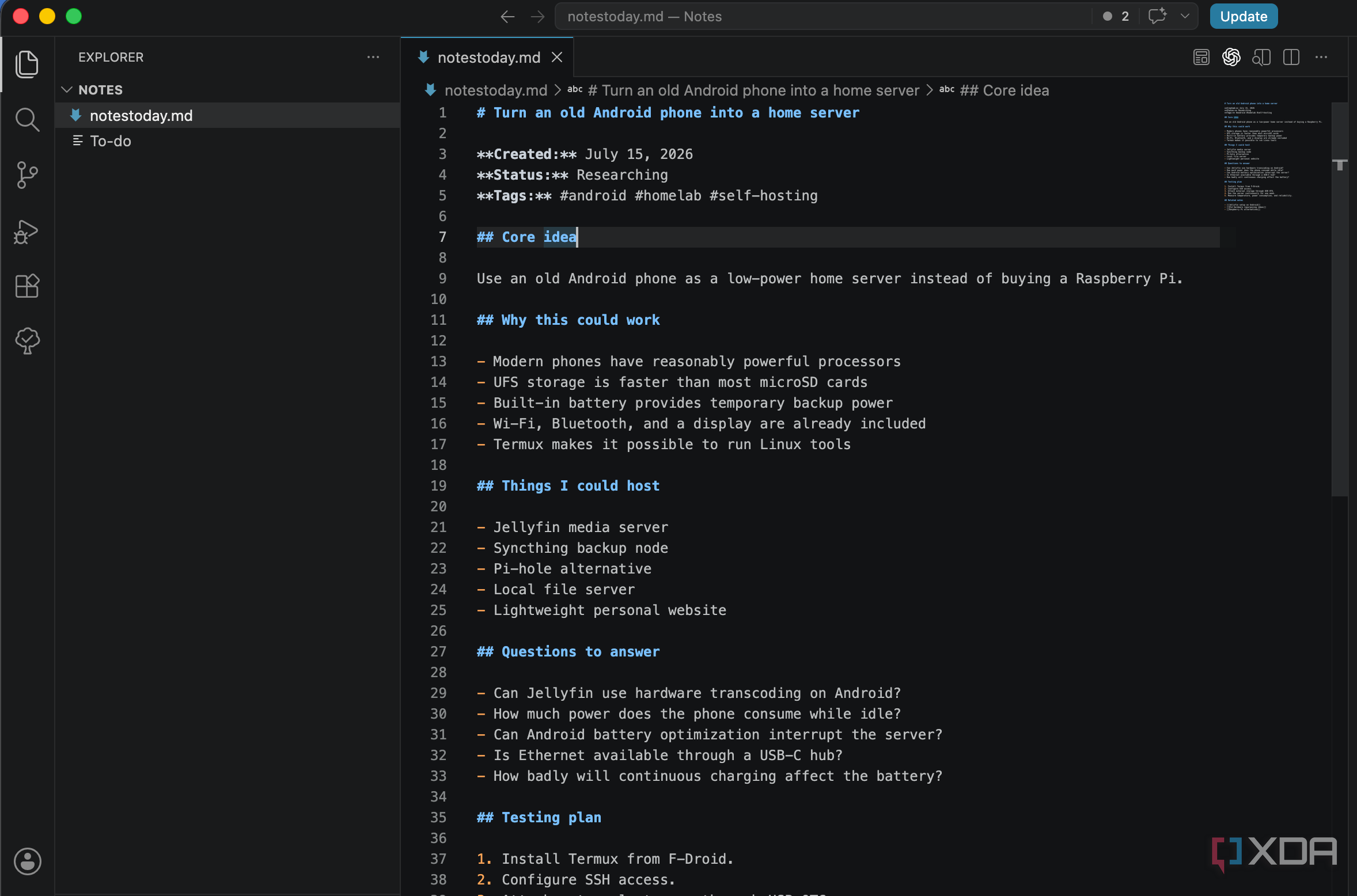Click the EXPLORER panel title
This screenshot has height=896, width=1357.
click(111, 57)
